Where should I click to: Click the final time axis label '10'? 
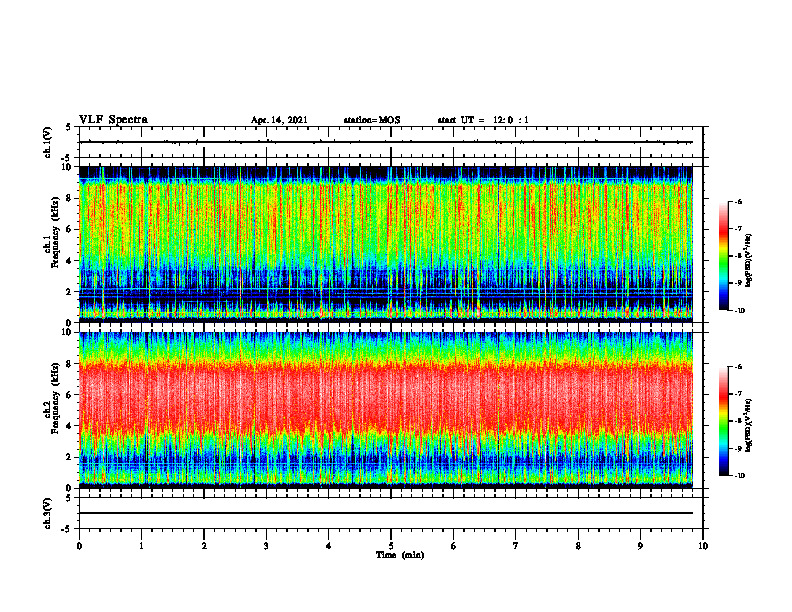point(703,546)
